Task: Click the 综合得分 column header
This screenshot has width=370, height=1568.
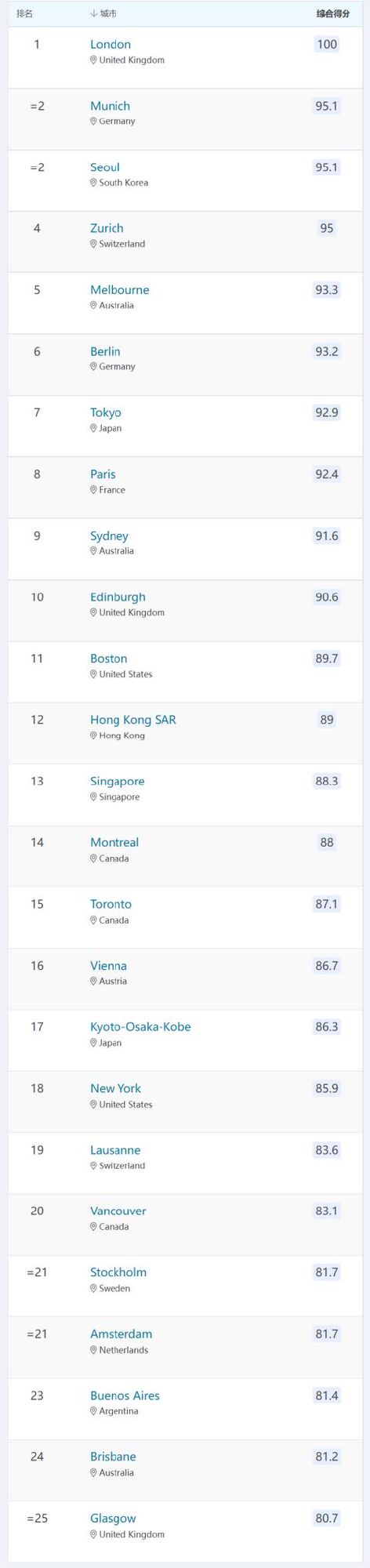Action: click(333, 14)
